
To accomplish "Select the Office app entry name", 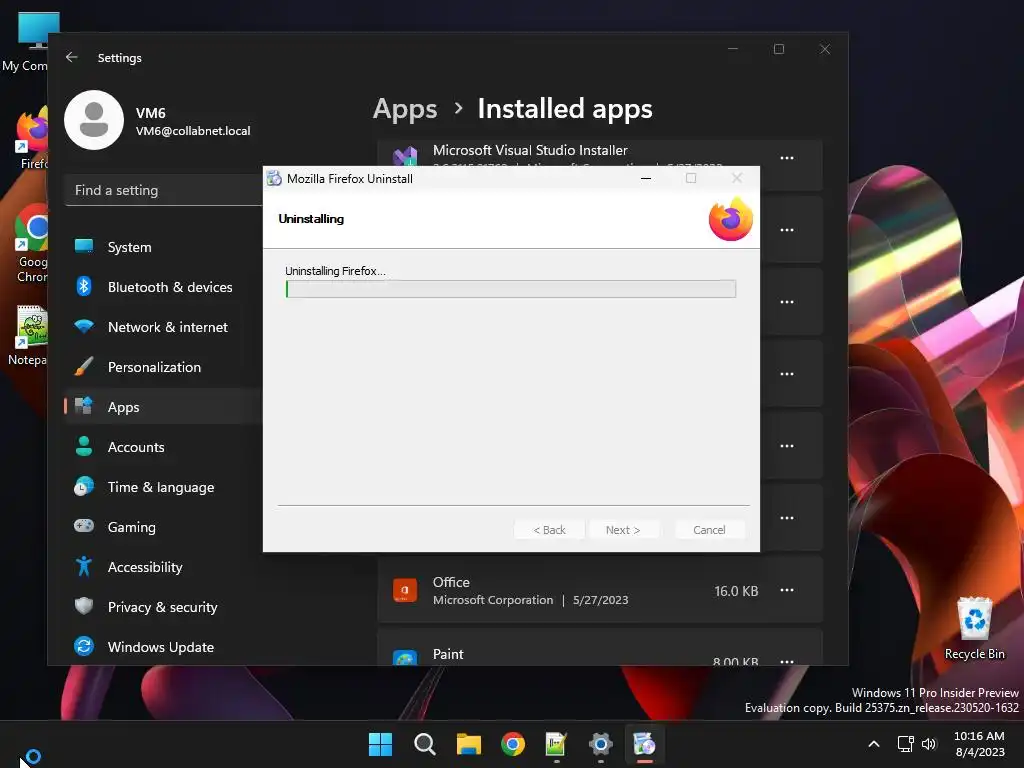I will coord(451,582).
